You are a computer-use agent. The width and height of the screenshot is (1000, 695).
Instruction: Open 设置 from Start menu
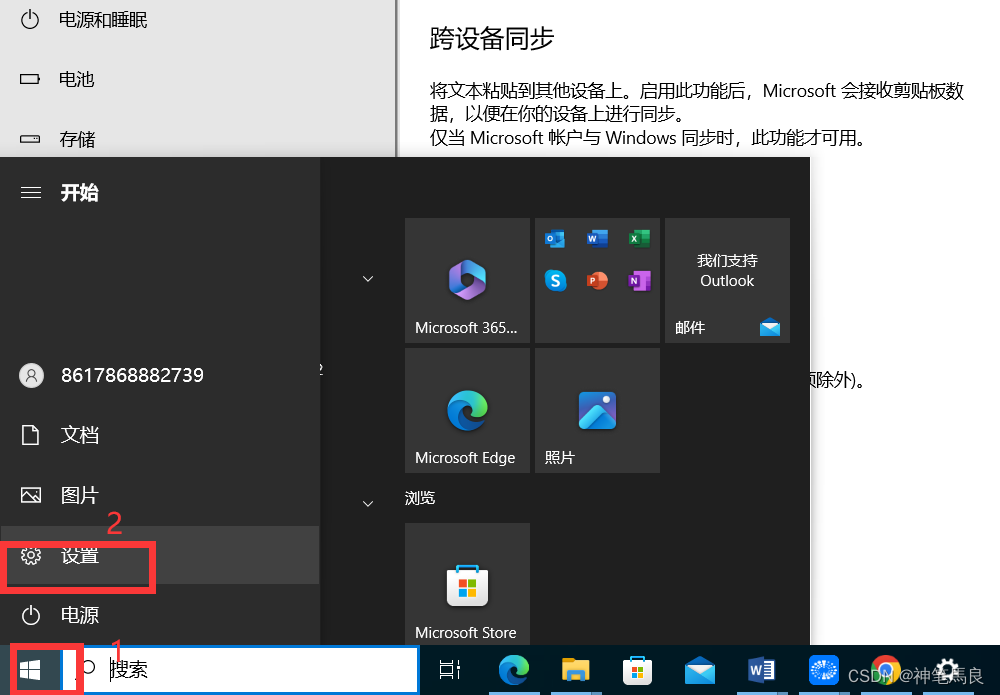(159, 555)
